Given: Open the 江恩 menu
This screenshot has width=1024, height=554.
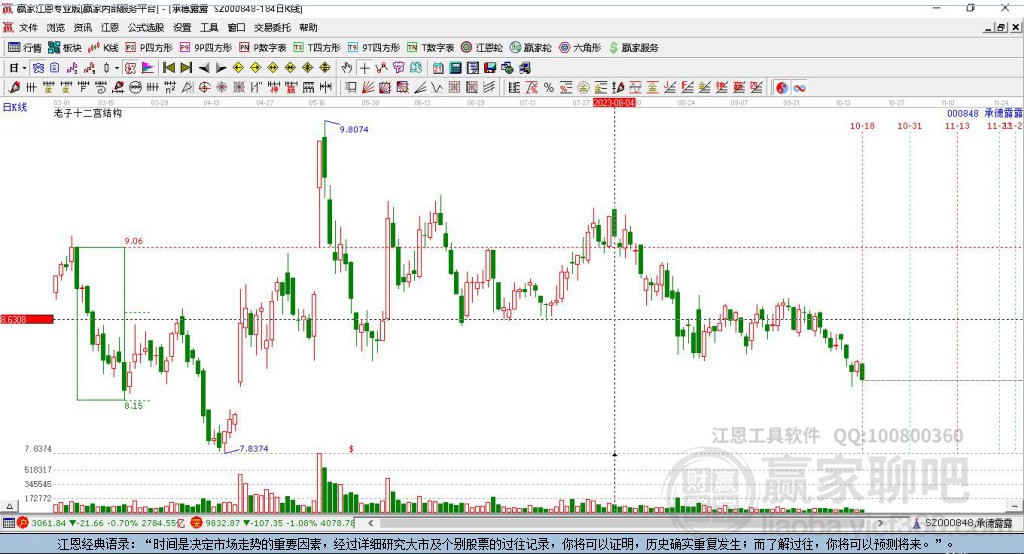Looking at the screenshot, I should [110, 27].
